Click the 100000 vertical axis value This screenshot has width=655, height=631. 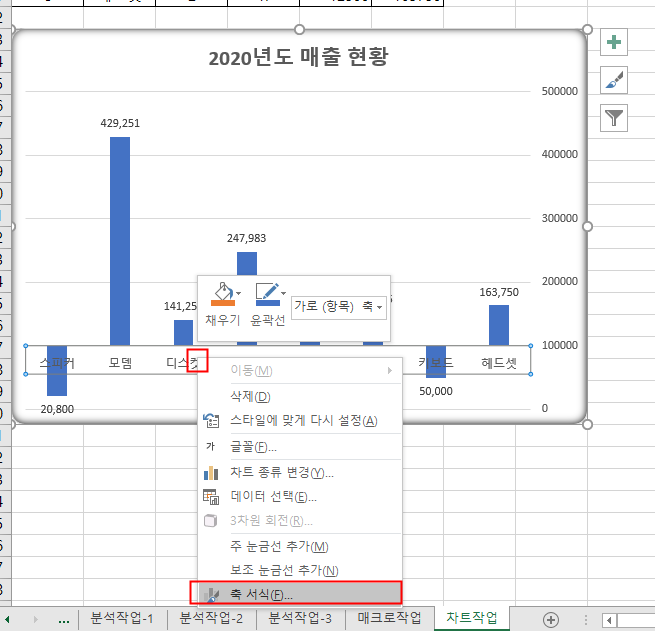[x=560, y=345]
